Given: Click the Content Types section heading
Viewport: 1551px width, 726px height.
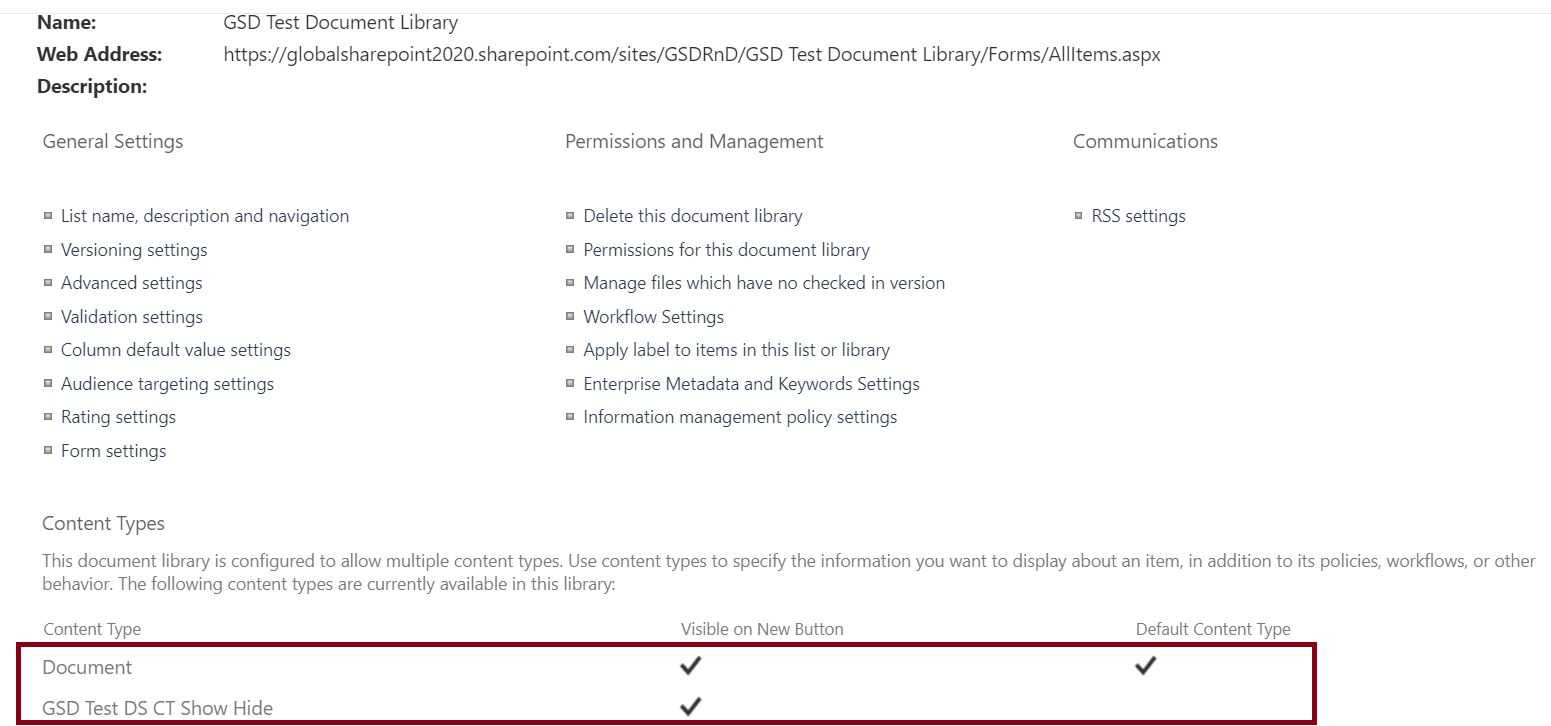Looking at the screenshot, I should pos(103,524).
